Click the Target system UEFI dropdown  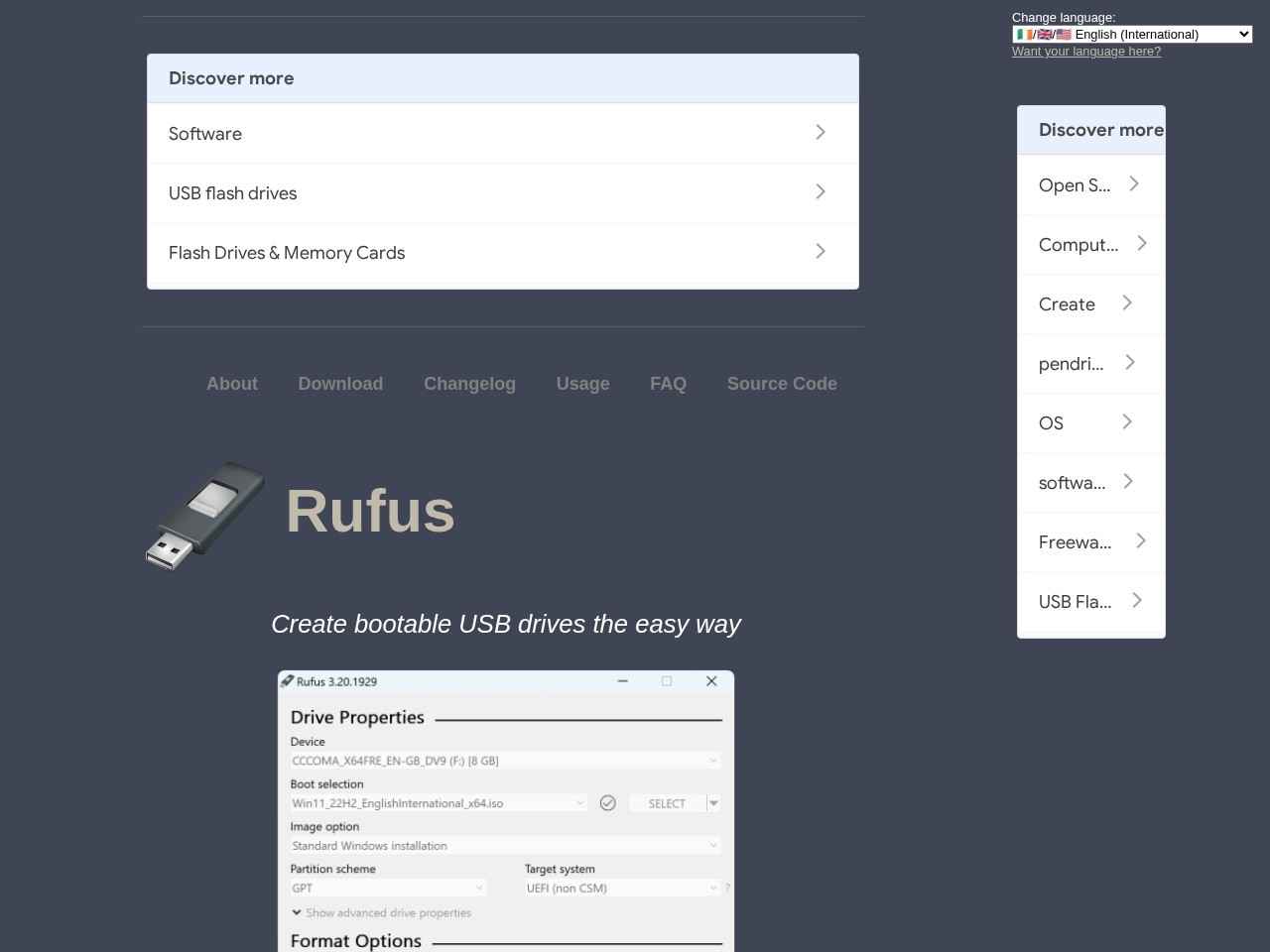[x=622, y=889]
